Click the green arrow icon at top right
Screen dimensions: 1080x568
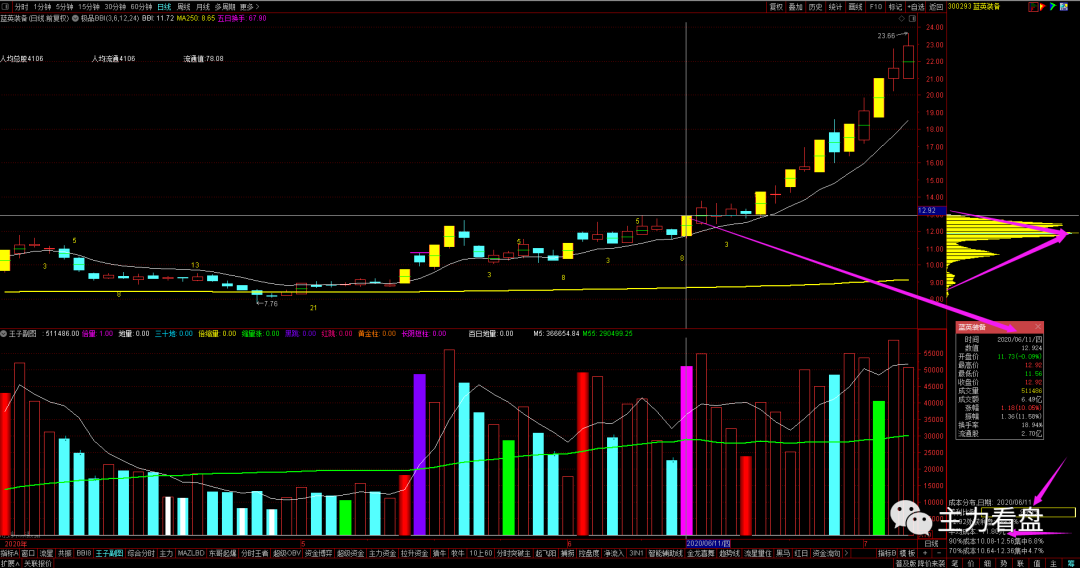1053,7
